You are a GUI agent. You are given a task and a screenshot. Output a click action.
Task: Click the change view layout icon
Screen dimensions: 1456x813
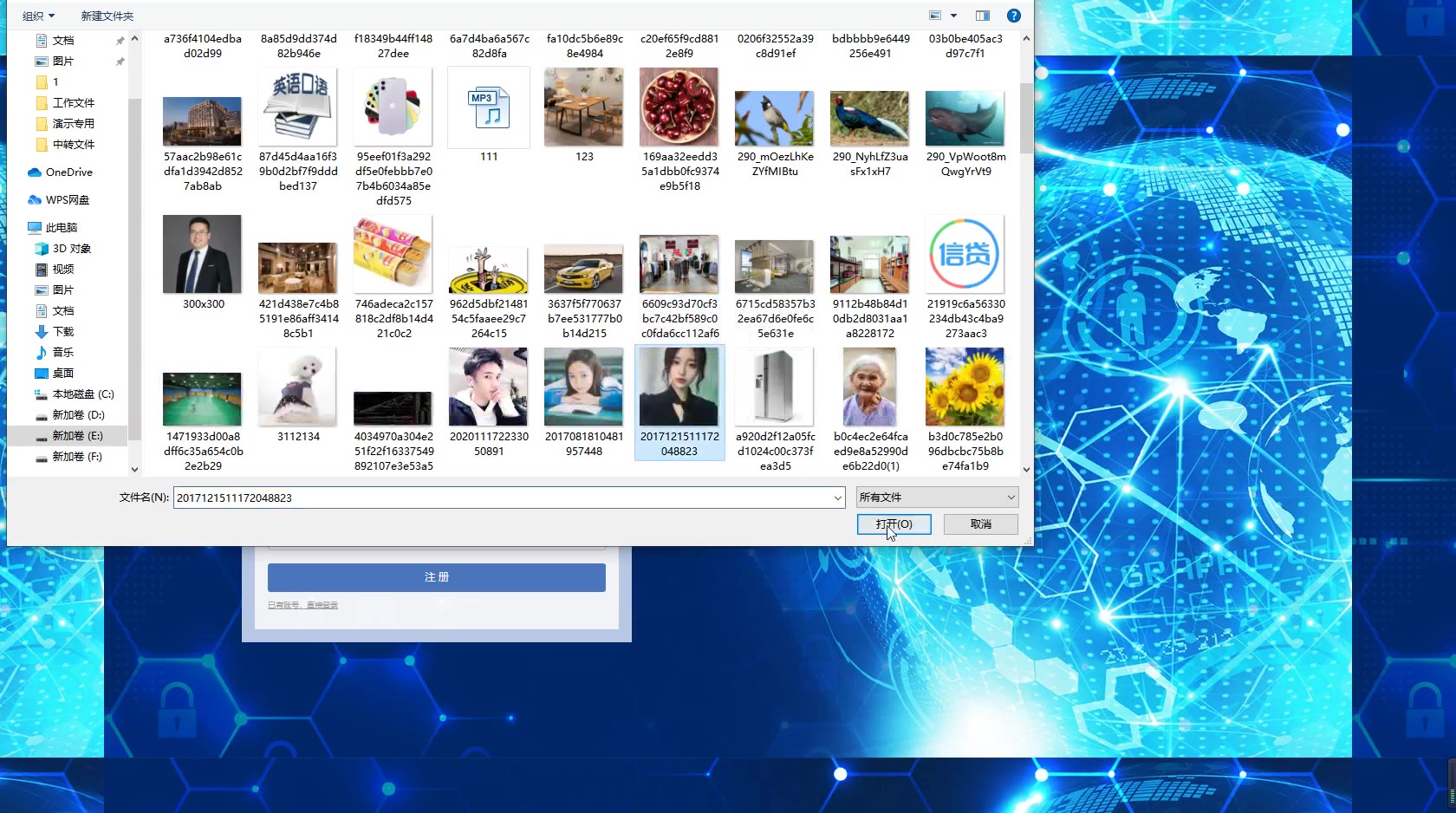(x=935, y=16)
